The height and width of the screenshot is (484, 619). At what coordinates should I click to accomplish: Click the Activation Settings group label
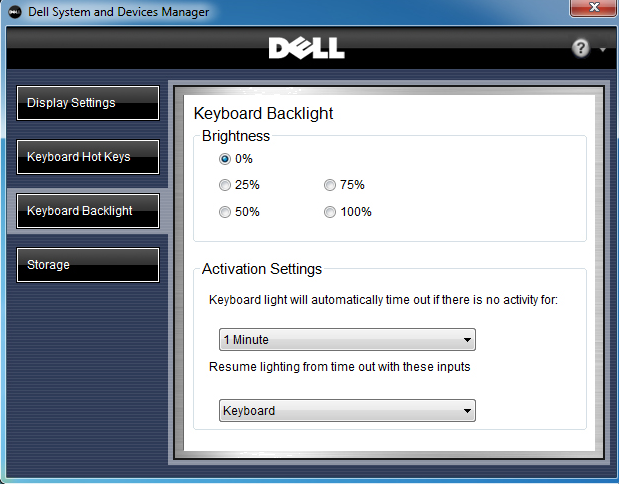tap(262, 269)
